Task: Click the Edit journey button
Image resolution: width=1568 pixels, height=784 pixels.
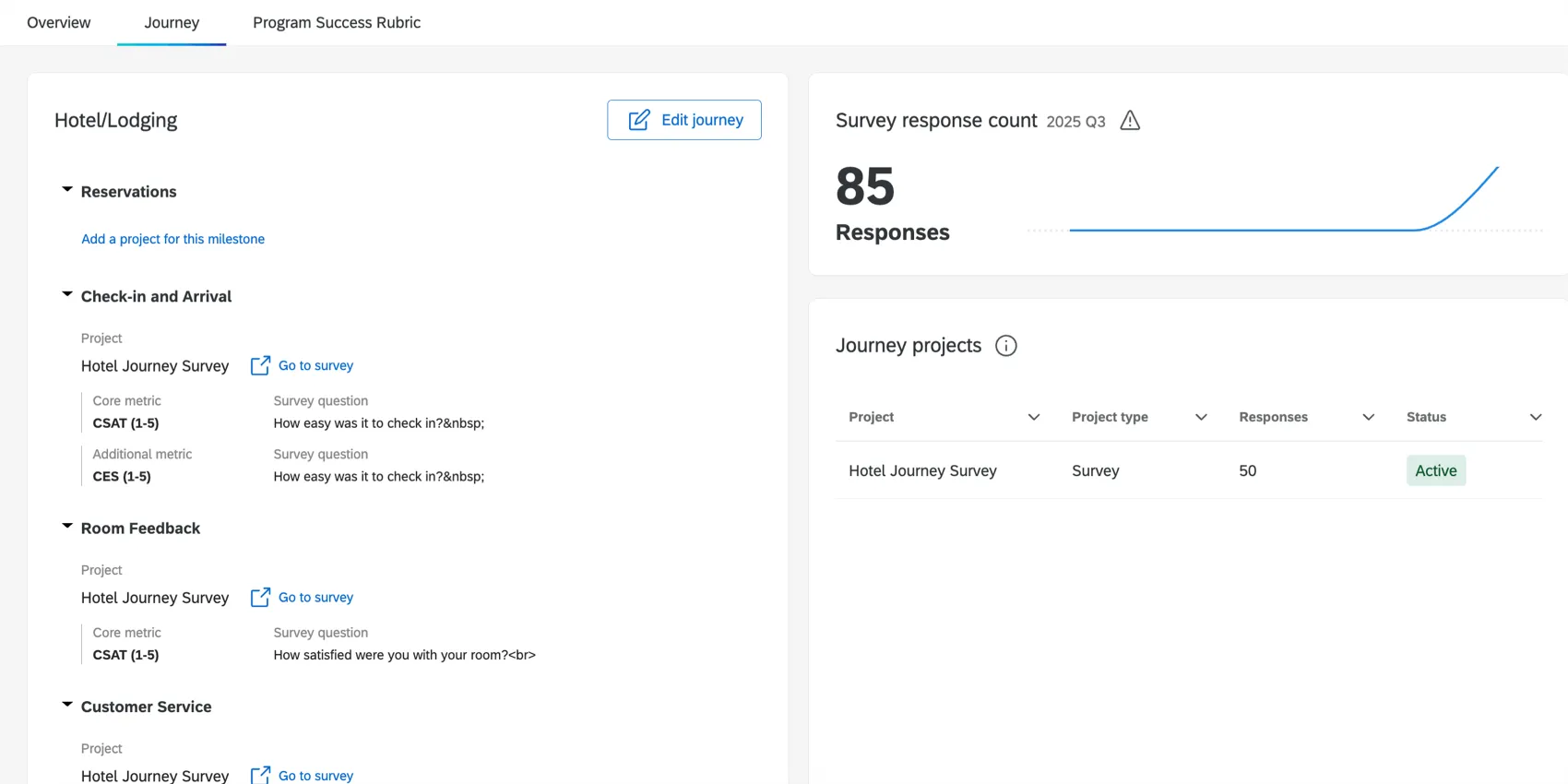Action: [684, 120]
